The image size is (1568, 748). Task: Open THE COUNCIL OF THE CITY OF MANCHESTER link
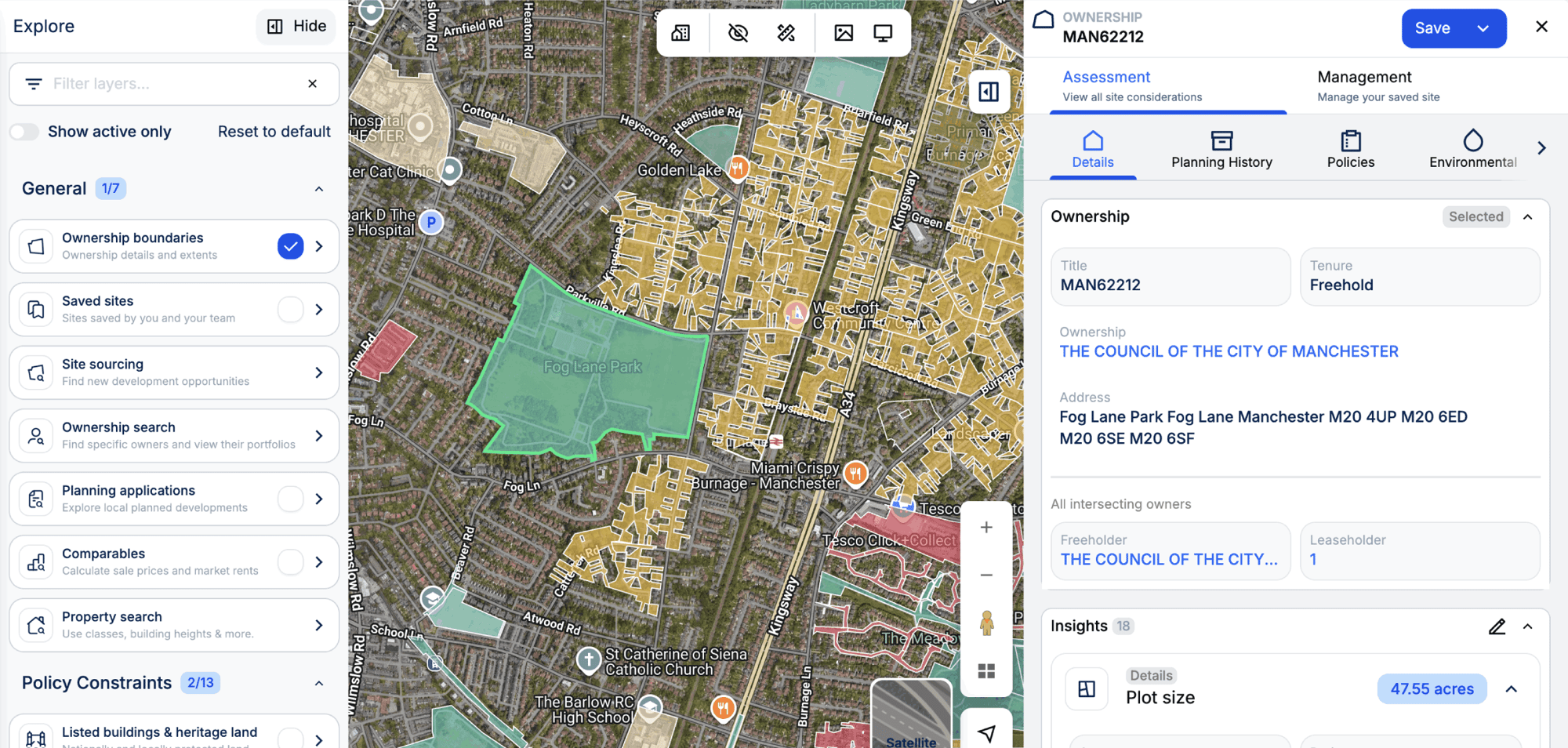point(1229,352)
